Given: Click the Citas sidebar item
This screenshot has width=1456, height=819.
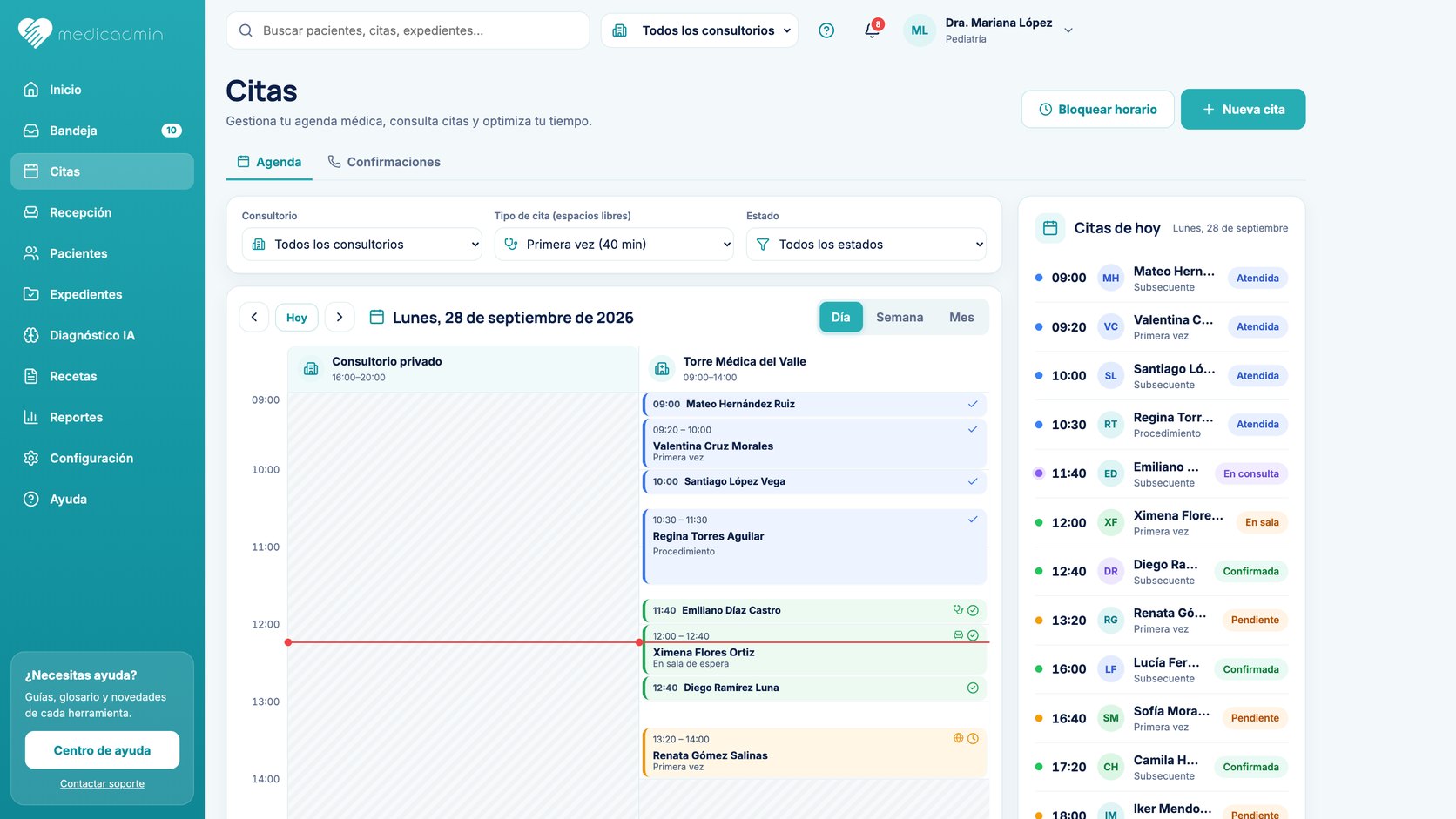Looking at the screenshot, I should click(102, 171).
